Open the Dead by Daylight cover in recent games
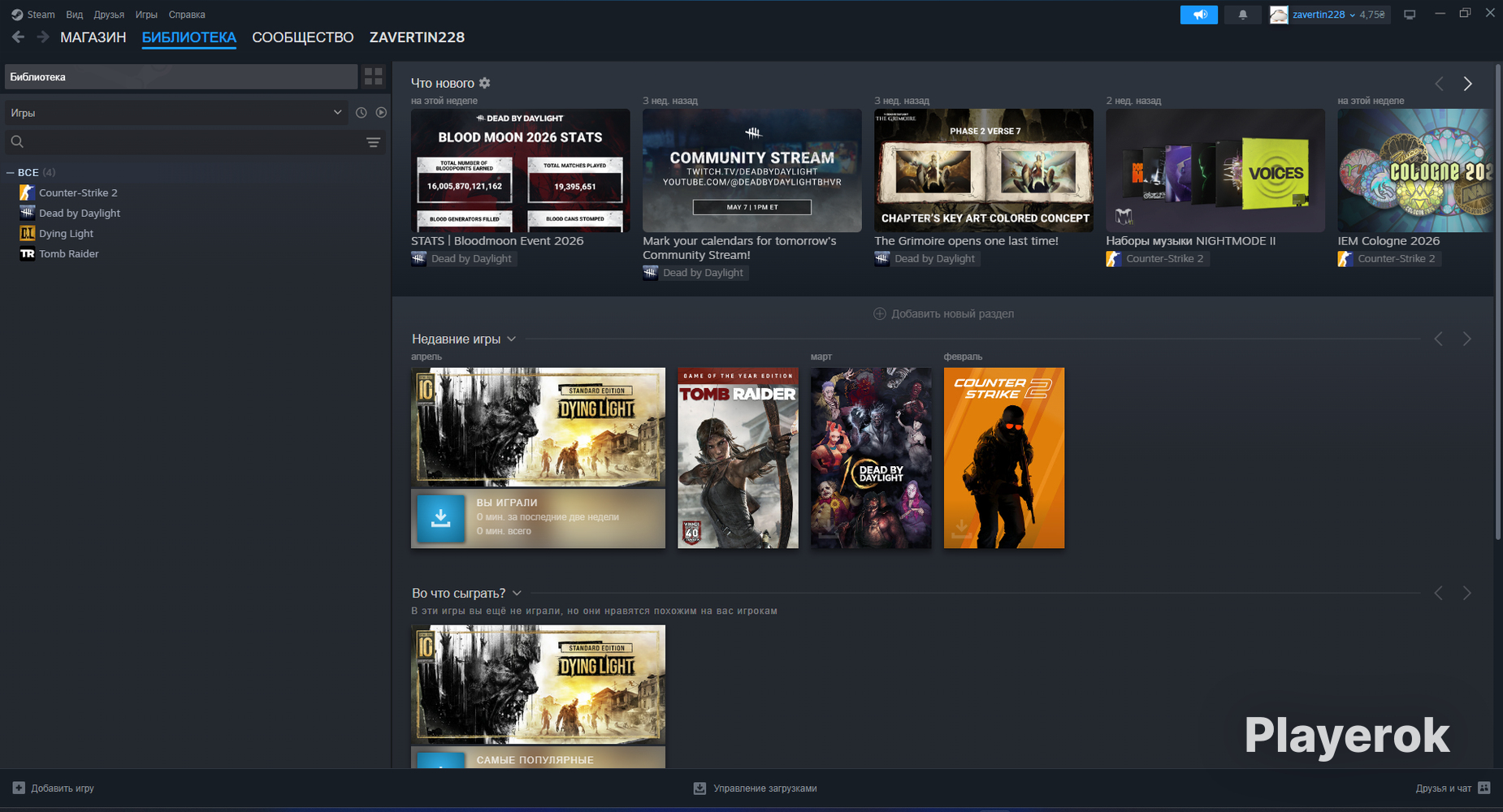 [871, 458]
